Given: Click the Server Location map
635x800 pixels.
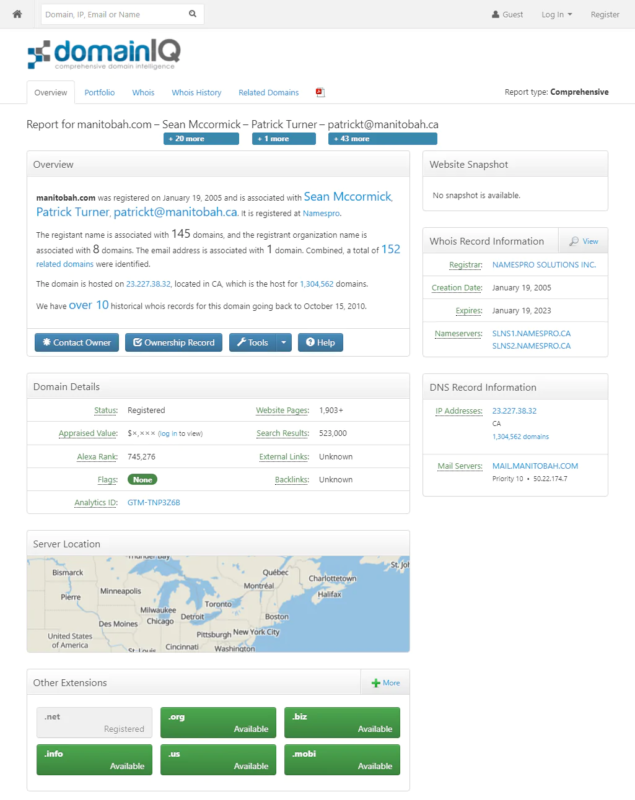Looking at the screenshot, I should coord(218,604).
